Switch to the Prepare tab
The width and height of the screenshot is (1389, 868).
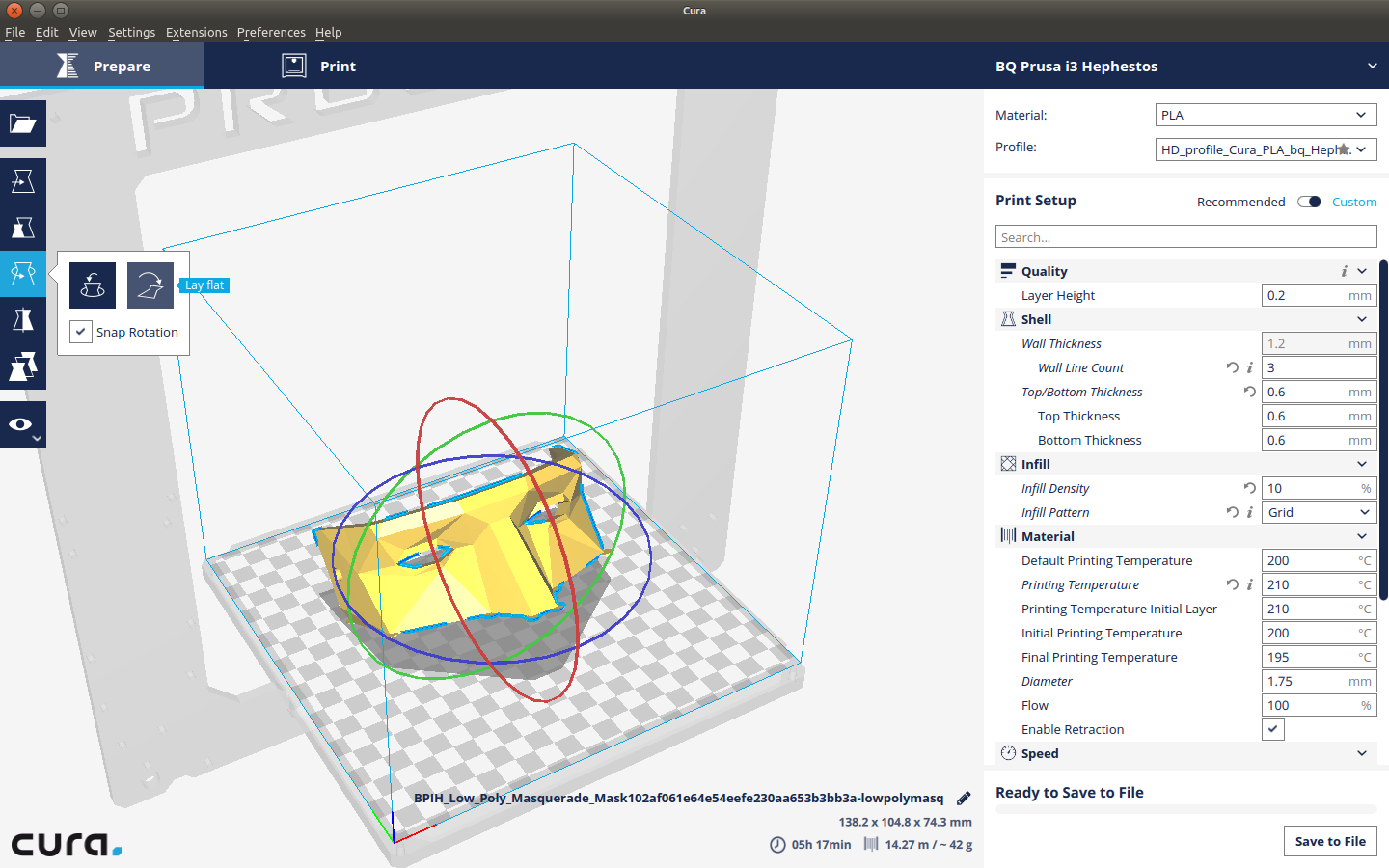point(102,66)
